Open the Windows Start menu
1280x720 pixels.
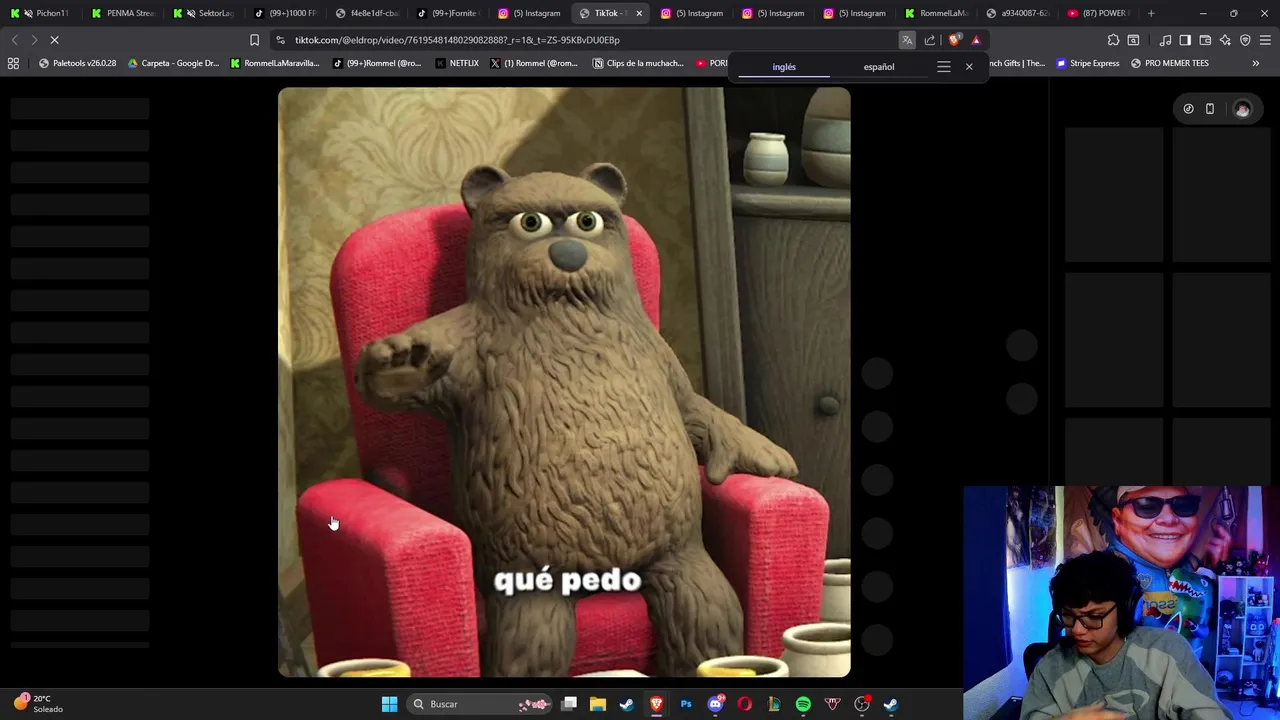tap(389, 704)
